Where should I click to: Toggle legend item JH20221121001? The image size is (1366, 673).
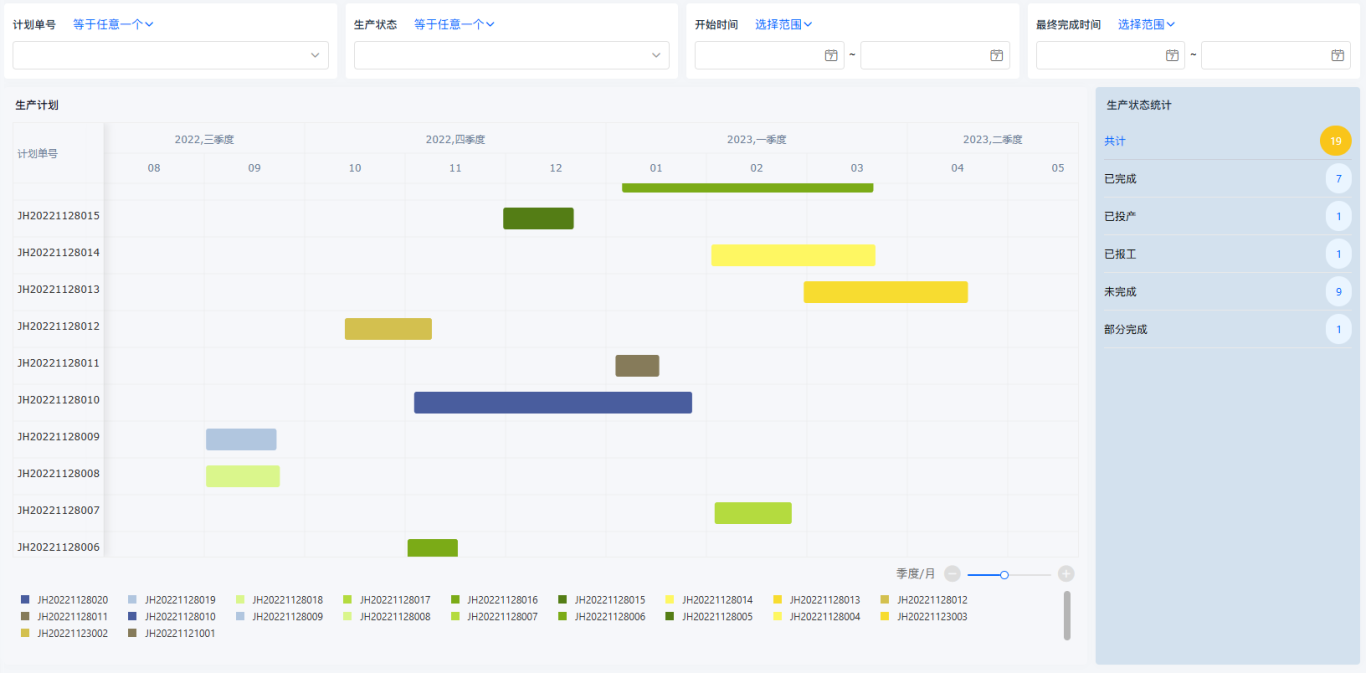point(171,634)
